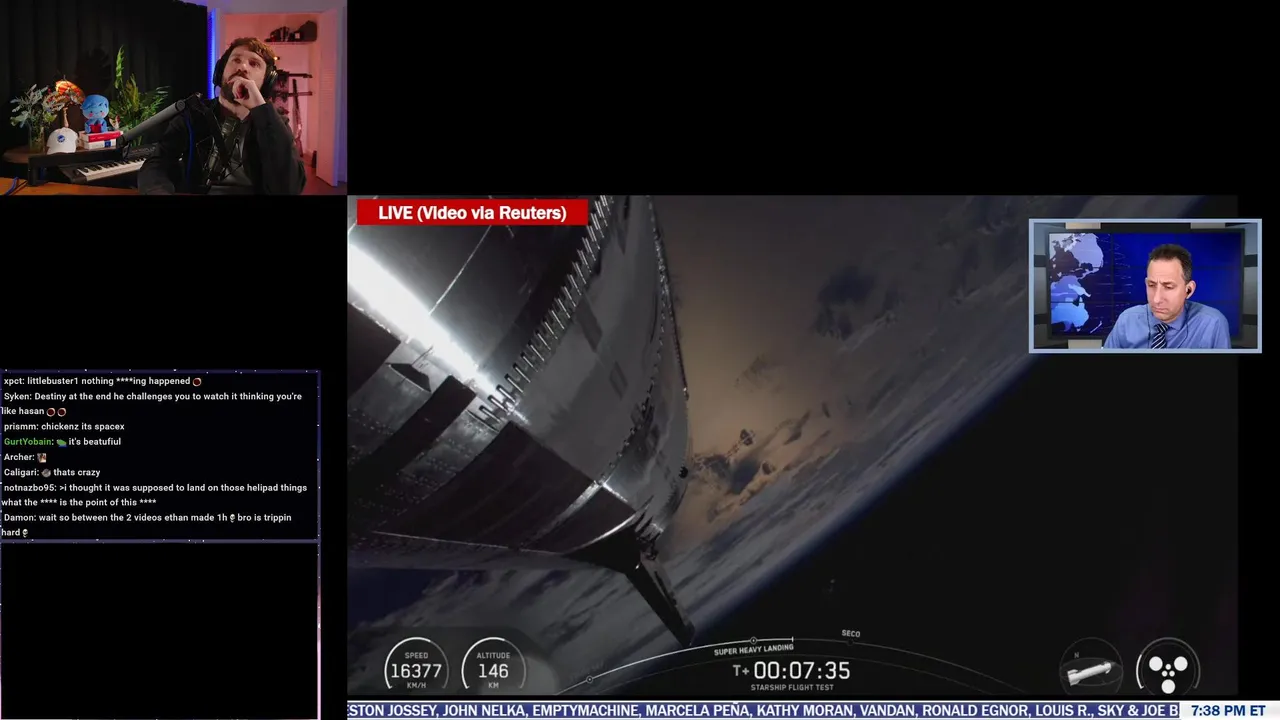Open the streamer webcam thumbnail
This screenshot has width=1280, height=720.
pos(173,97)
